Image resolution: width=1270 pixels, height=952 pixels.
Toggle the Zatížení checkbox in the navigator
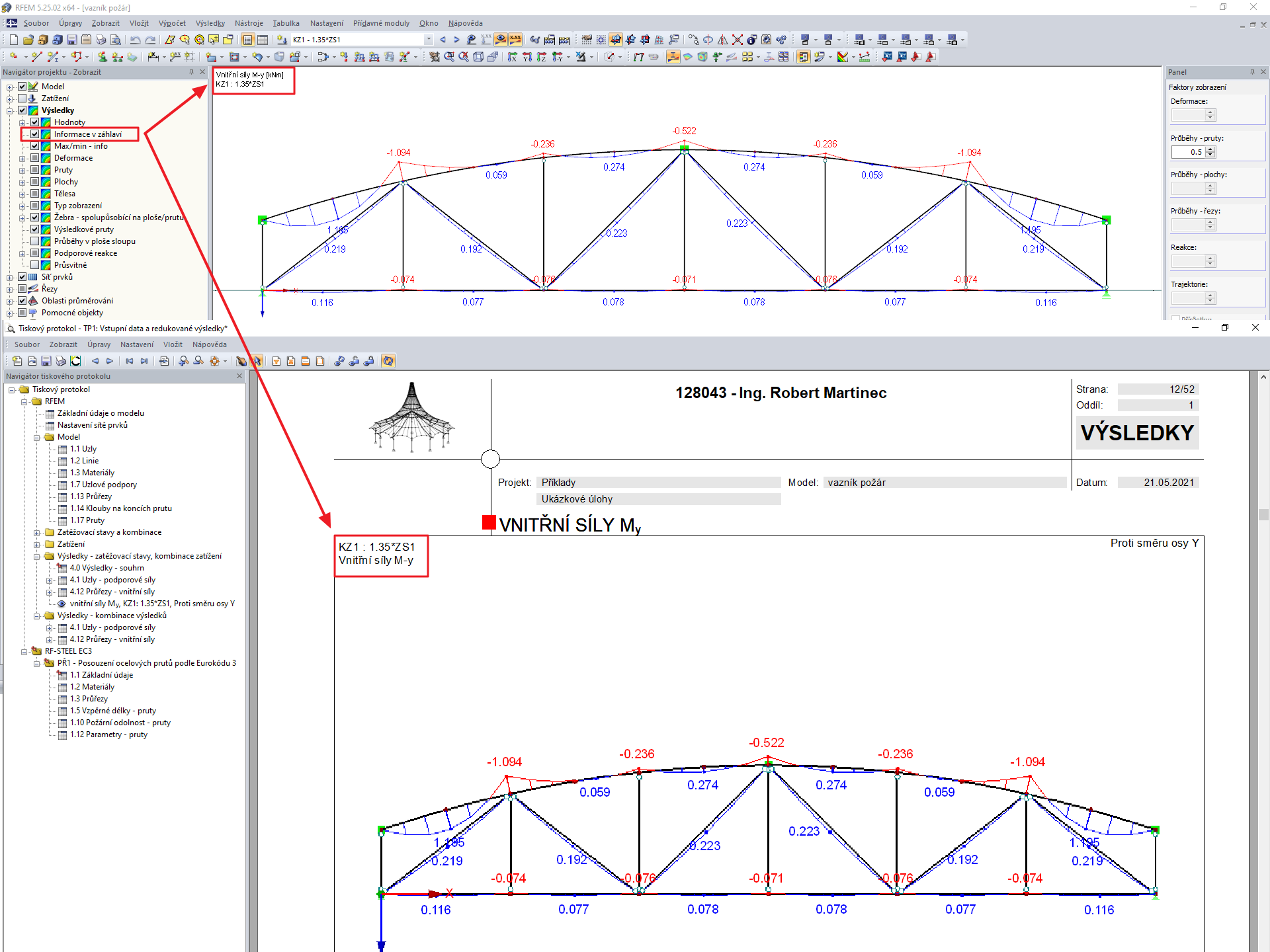pyautogui.click(x=22, y=99)
